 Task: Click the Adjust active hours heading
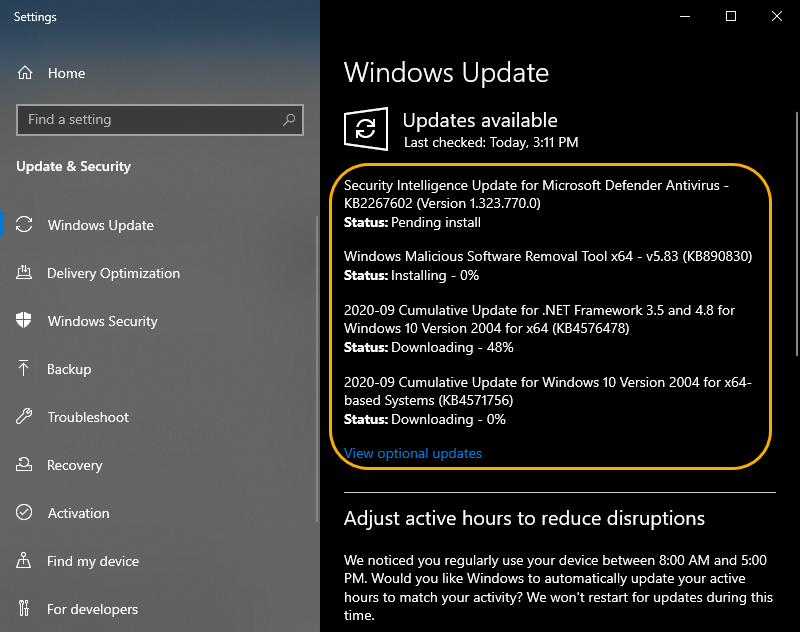[x=524, y=518]
